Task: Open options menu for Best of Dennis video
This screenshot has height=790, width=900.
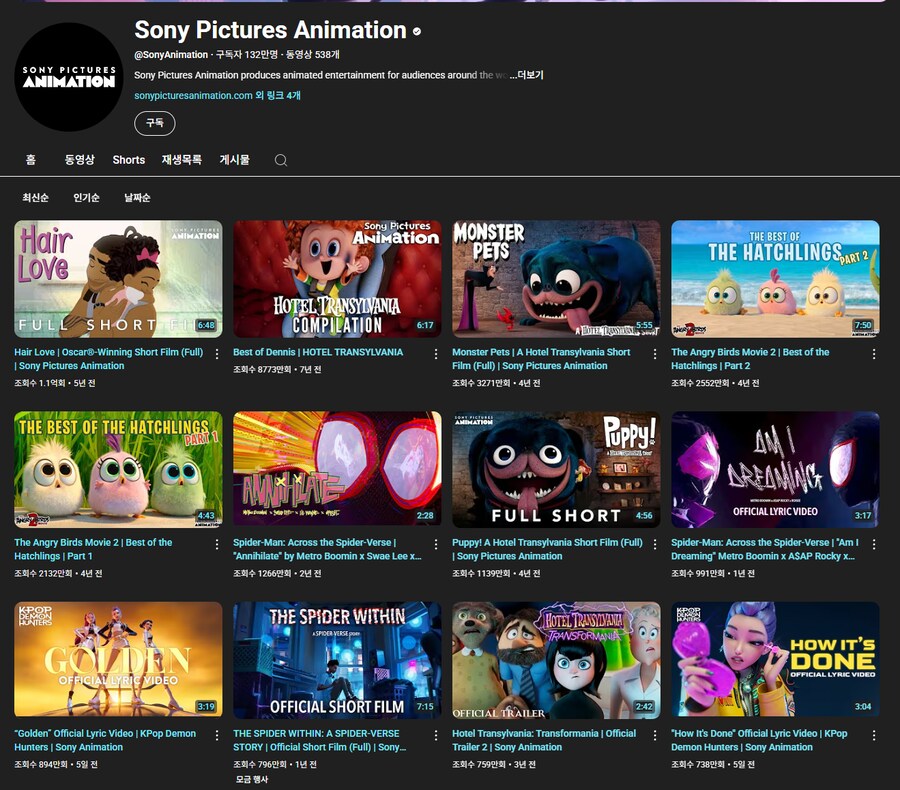Action: tap(436, 354)
